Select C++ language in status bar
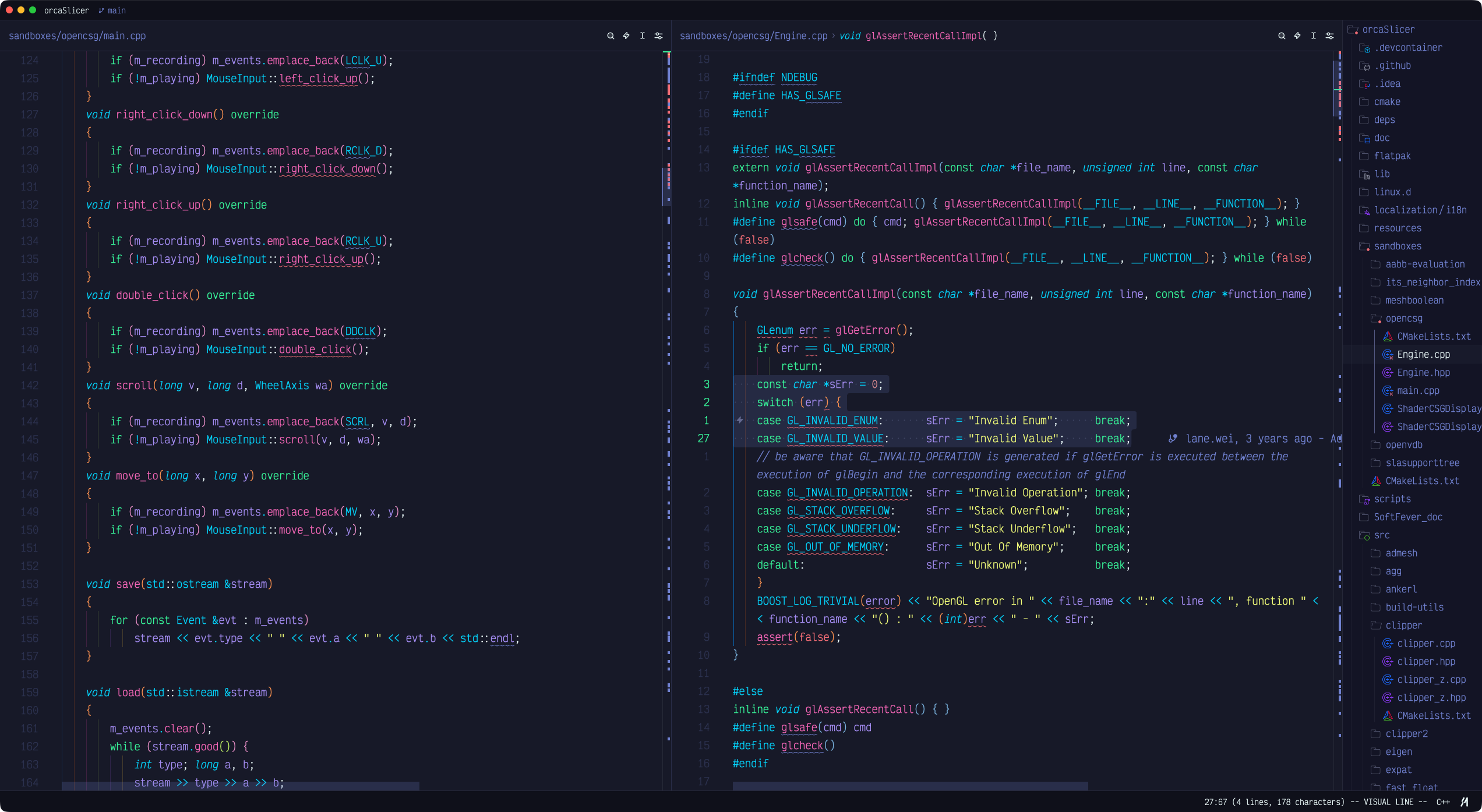Screen dimensions: 1482x812 pos(1443,802)
